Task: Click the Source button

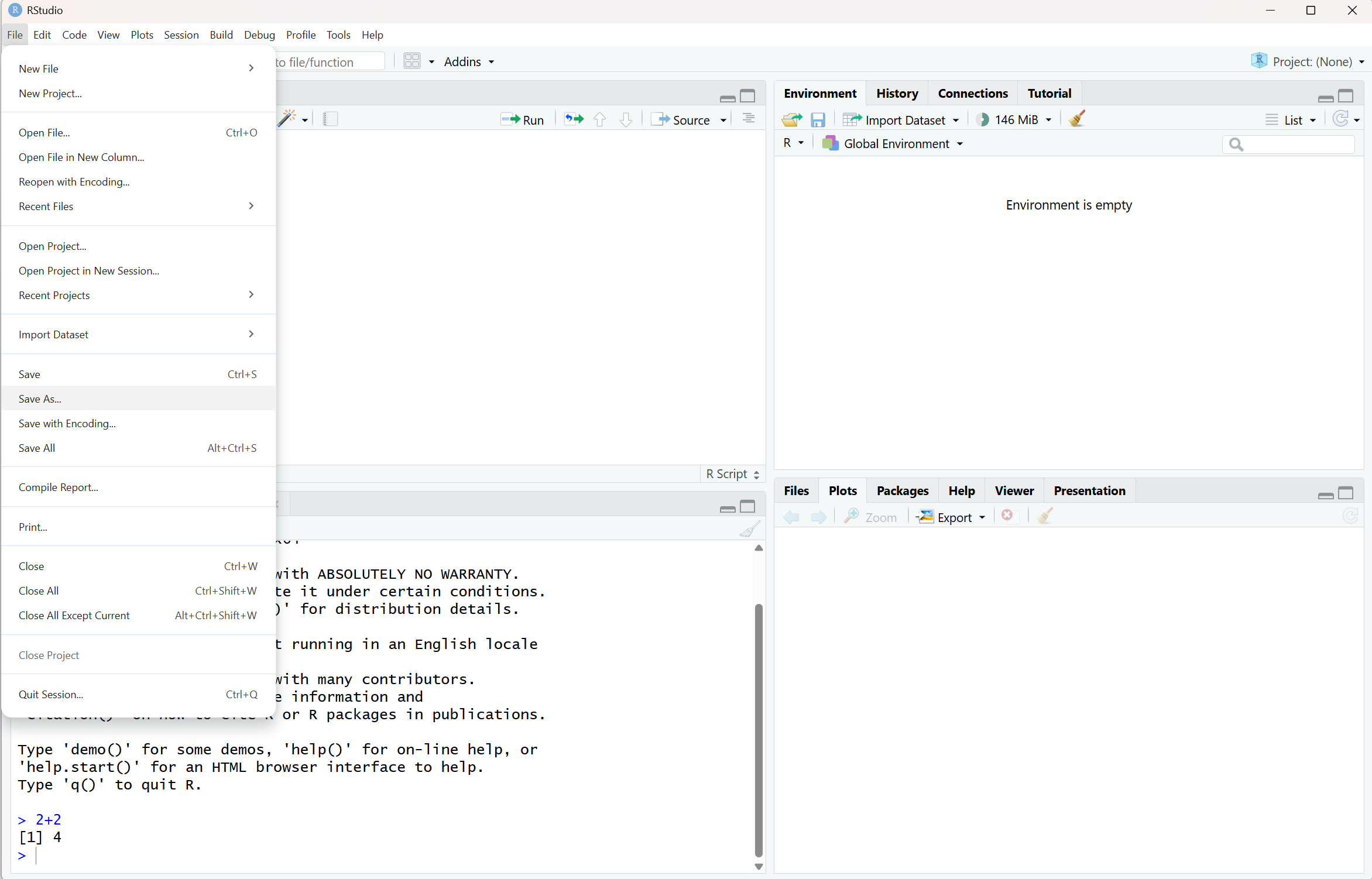Action: click(682, 120)
